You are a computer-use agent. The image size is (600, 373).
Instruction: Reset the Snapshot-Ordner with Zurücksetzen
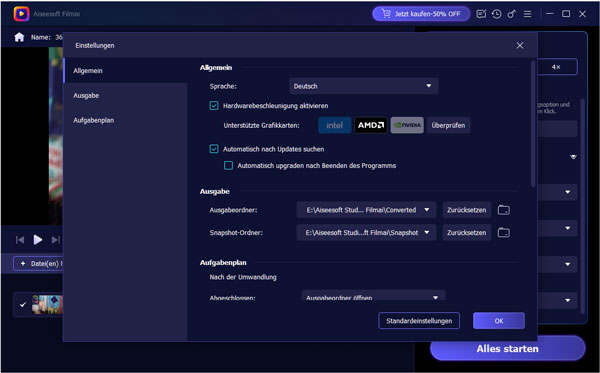pos(467,233)
